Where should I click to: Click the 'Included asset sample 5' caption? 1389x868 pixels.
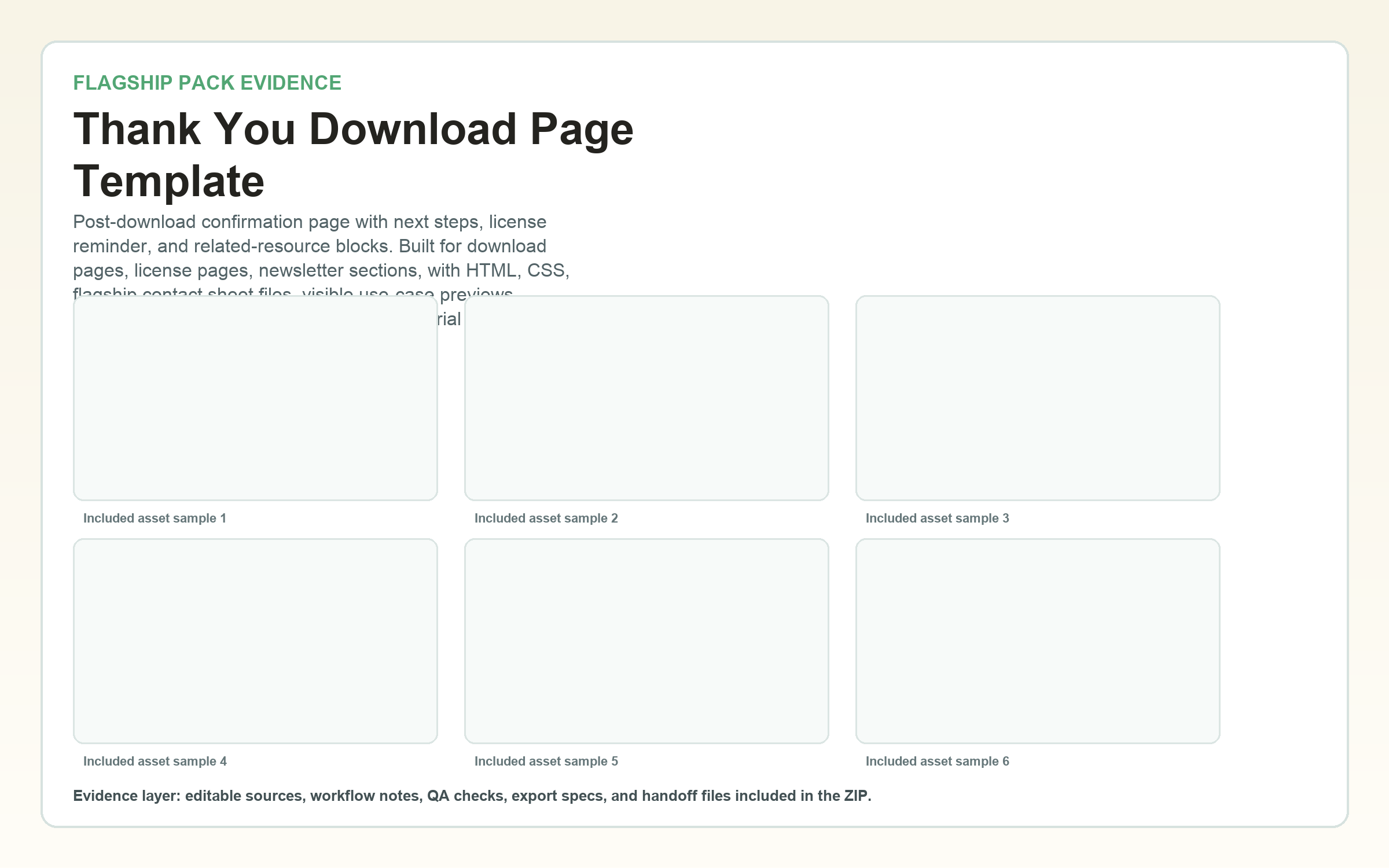click(x=546, y=762)
